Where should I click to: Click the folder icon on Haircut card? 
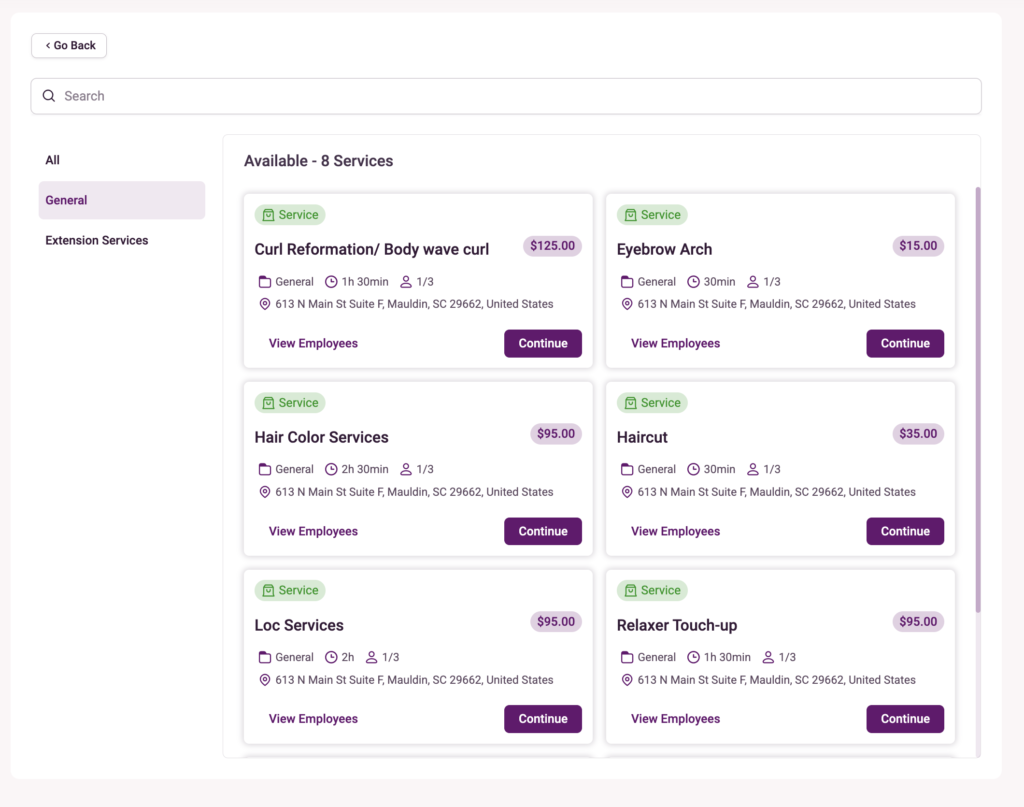point(627,469)
